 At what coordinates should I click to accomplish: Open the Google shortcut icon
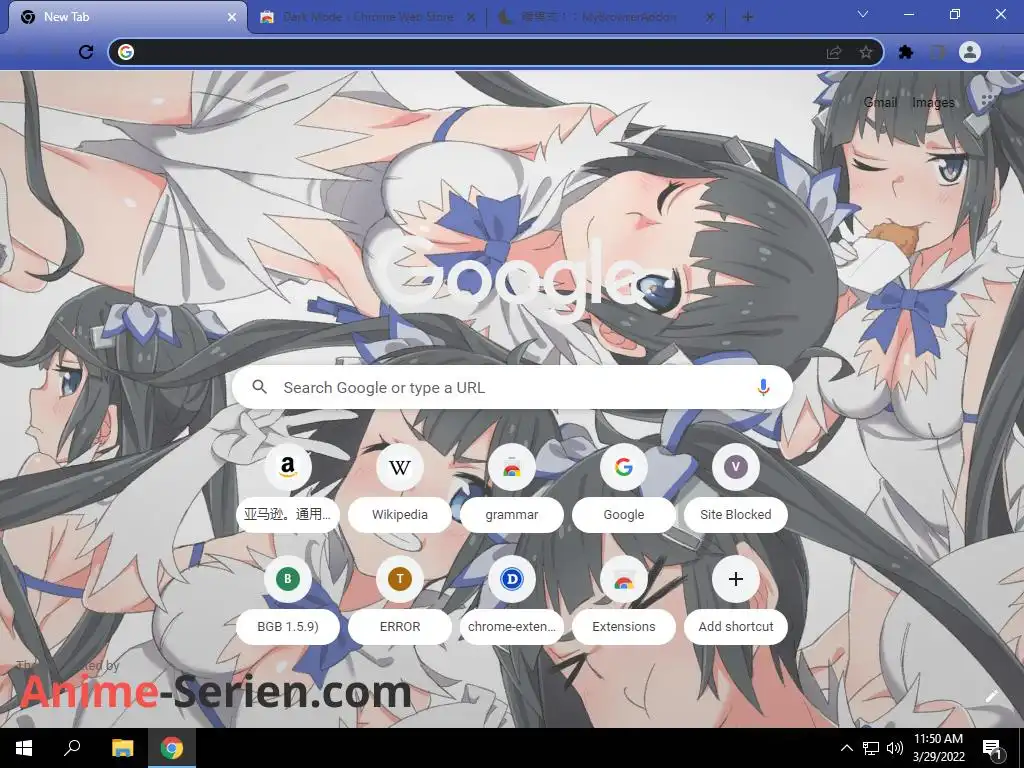624,467
